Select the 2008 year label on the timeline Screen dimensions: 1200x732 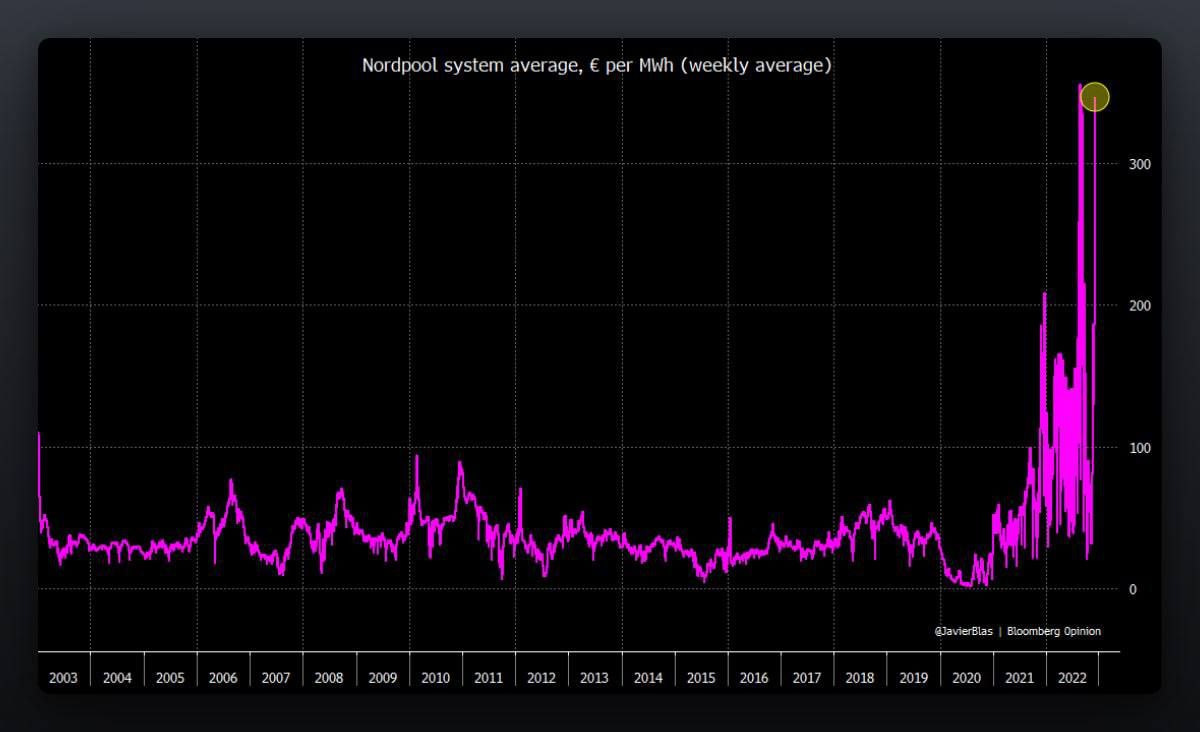[x=329, y=677]
